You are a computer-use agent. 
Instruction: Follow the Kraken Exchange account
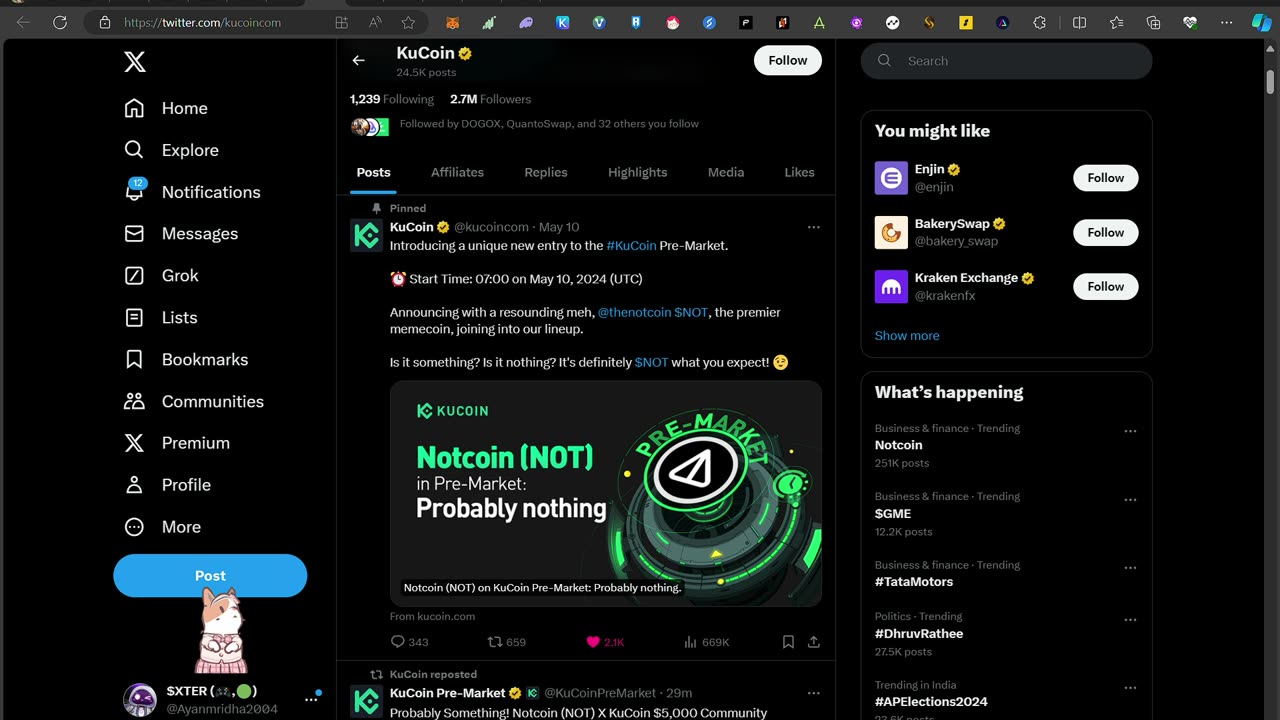point(1106,286)
